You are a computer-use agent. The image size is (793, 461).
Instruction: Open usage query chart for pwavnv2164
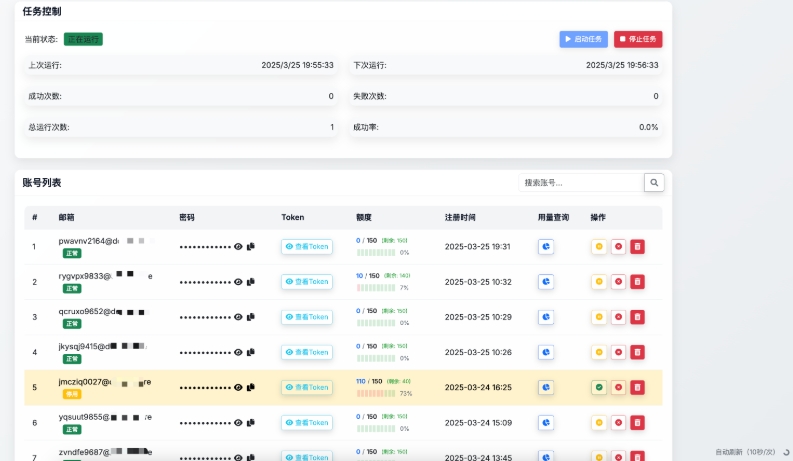point(546,246)
